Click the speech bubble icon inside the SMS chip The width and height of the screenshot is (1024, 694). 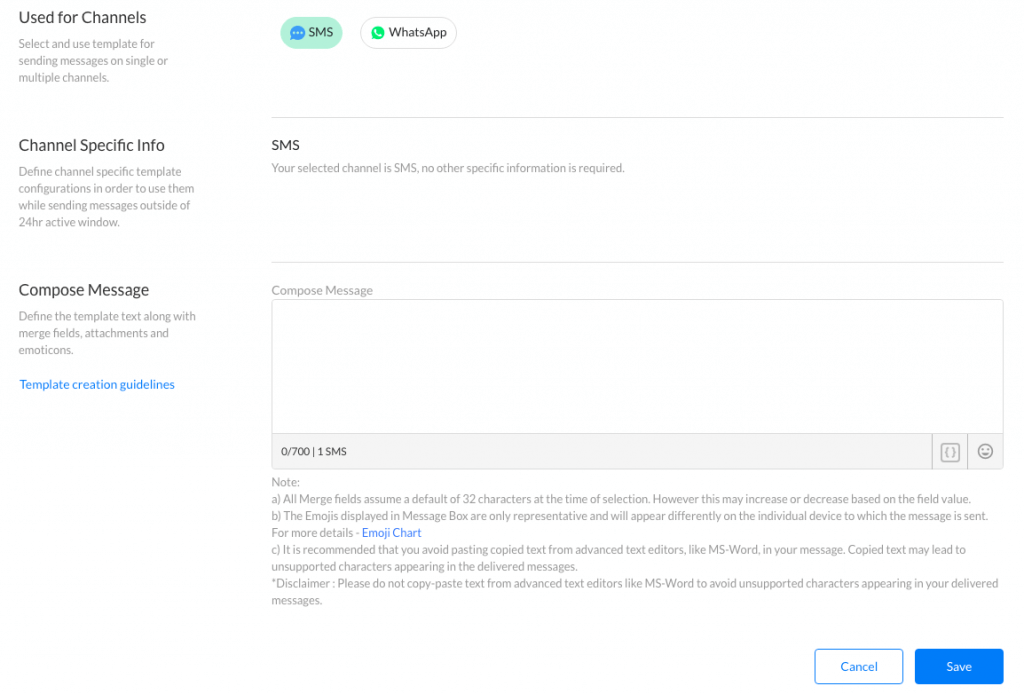tap(296, 32)
